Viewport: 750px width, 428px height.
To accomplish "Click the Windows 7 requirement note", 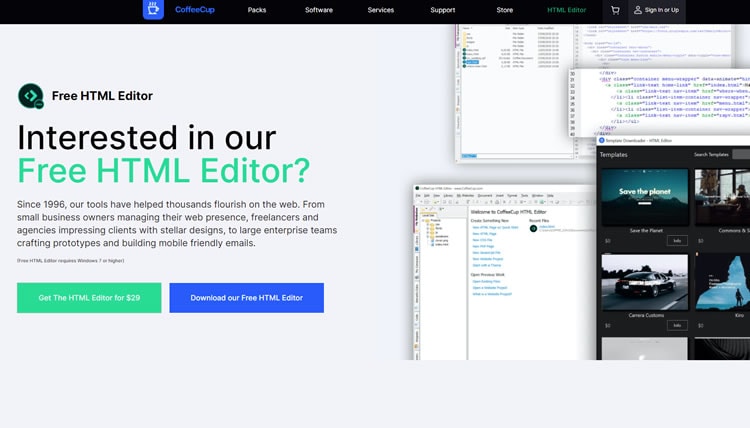I will coord(70,261).
